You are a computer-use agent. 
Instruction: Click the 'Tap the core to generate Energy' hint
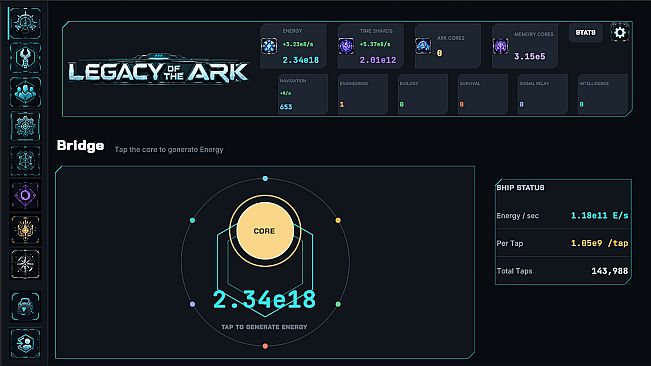pyautogui.click(x=169, y=149)
